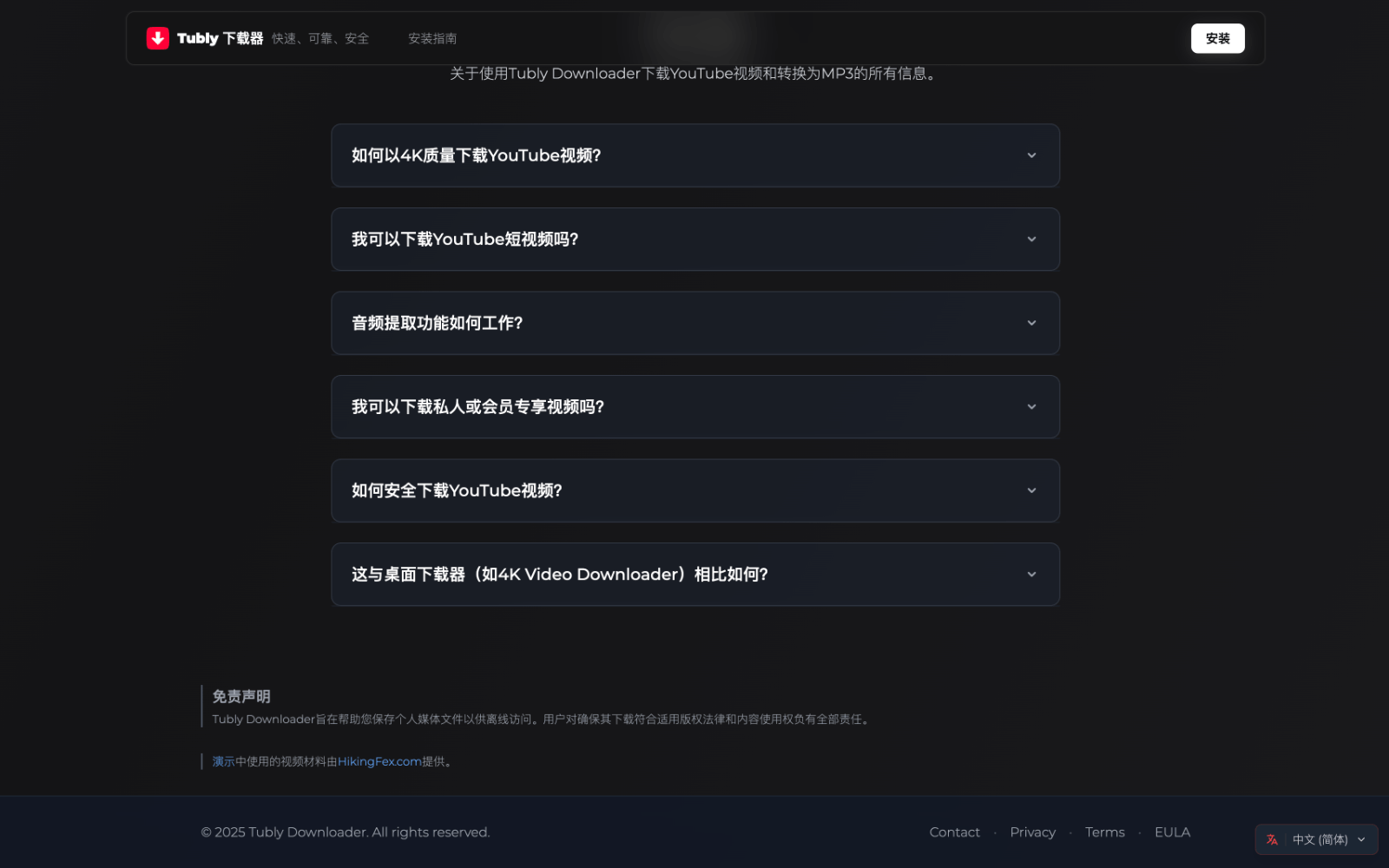Expand the 如何安全下载YouTube视频 question
Screen dimensions: 1389x868
click(x=695, y=490)
